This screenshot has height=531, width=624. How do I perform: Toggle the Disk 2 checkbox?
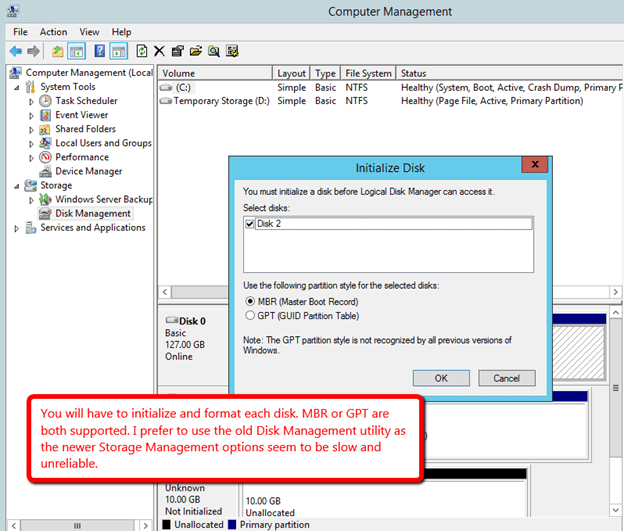[250, 224]
